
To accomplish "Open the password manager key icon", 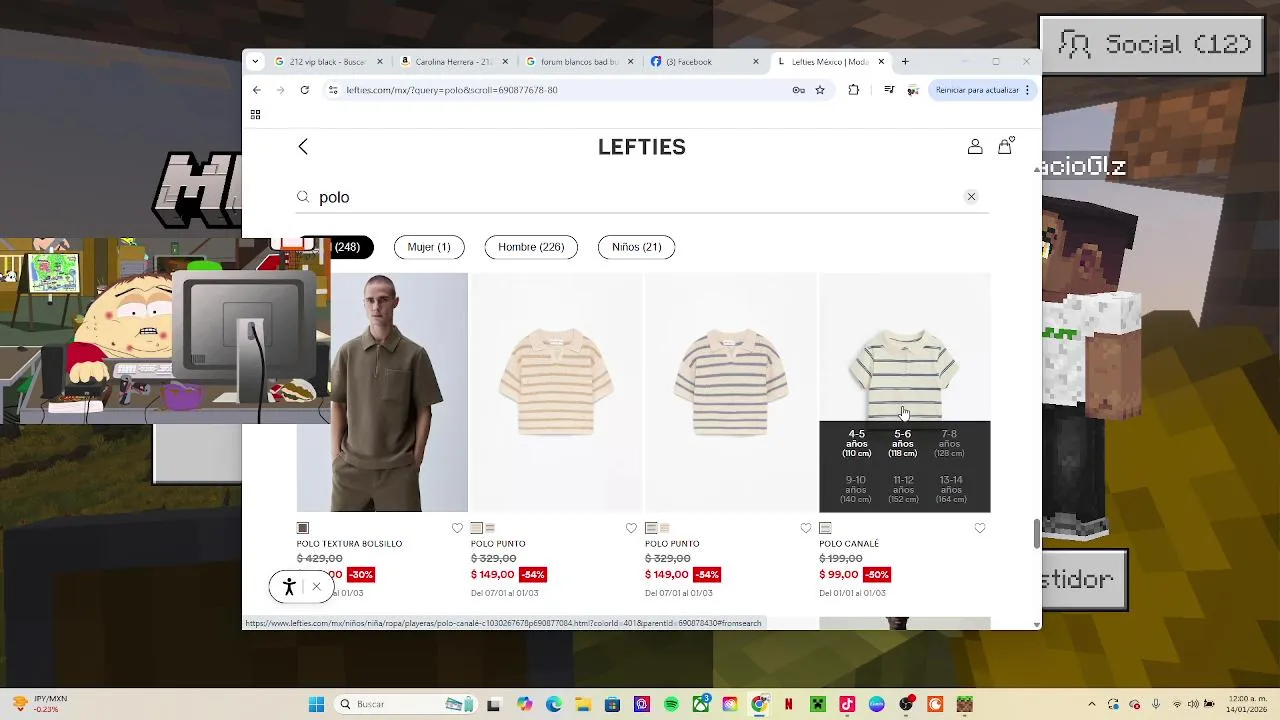I will pyautogui.click(x=798, y=90).
